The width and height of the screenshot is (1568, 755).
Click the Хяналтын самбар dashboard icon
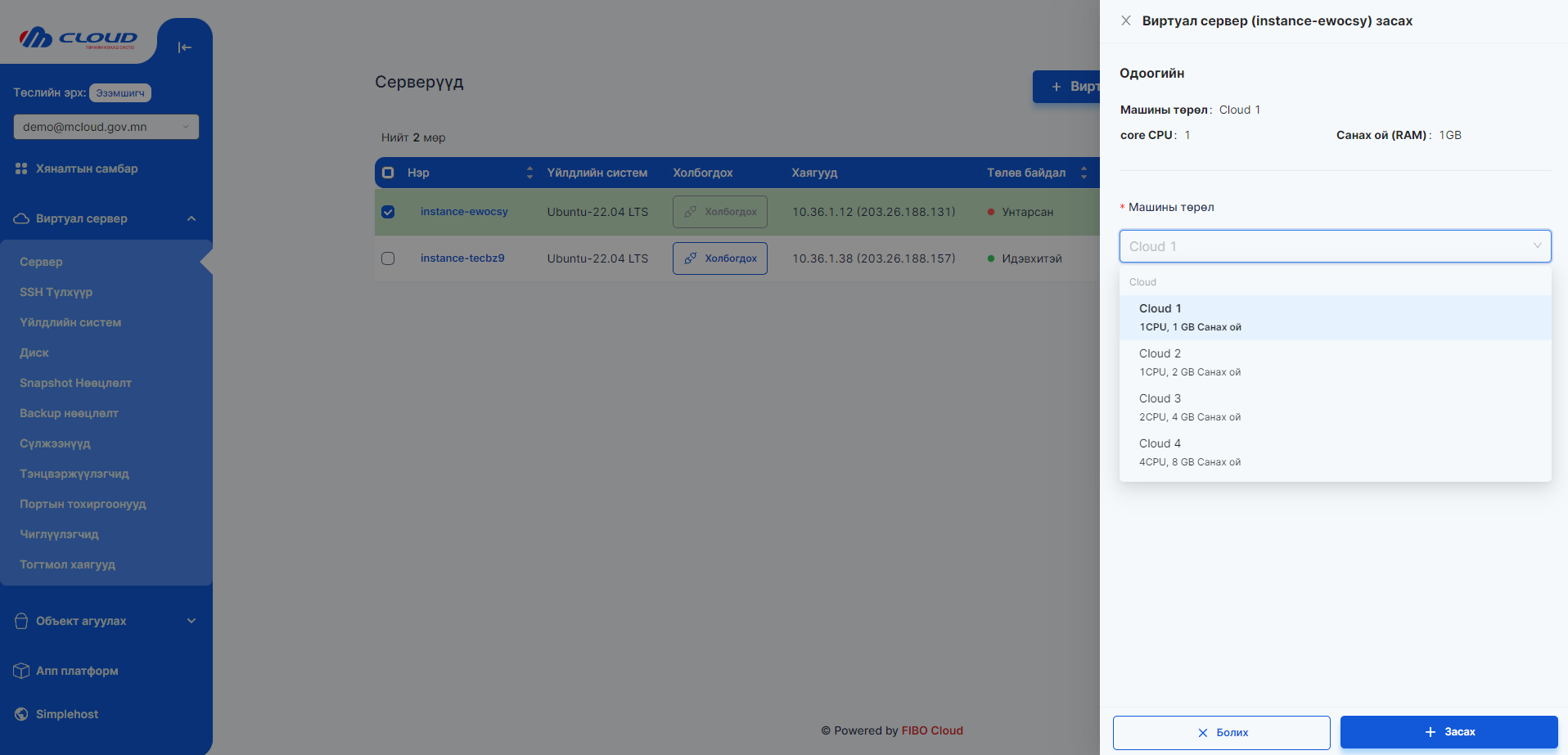[21, 169]
